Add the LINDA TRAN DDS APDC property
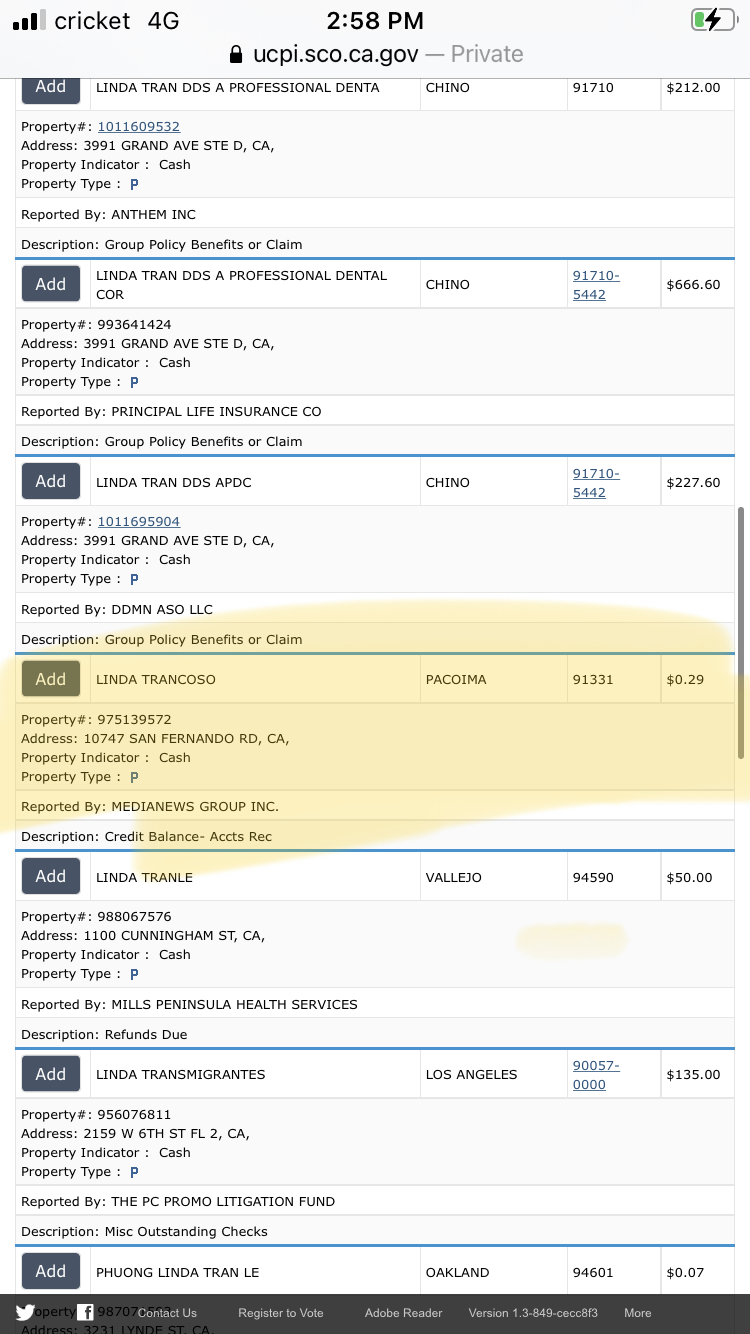750x1334 pixels. click(x=51, y=481)
